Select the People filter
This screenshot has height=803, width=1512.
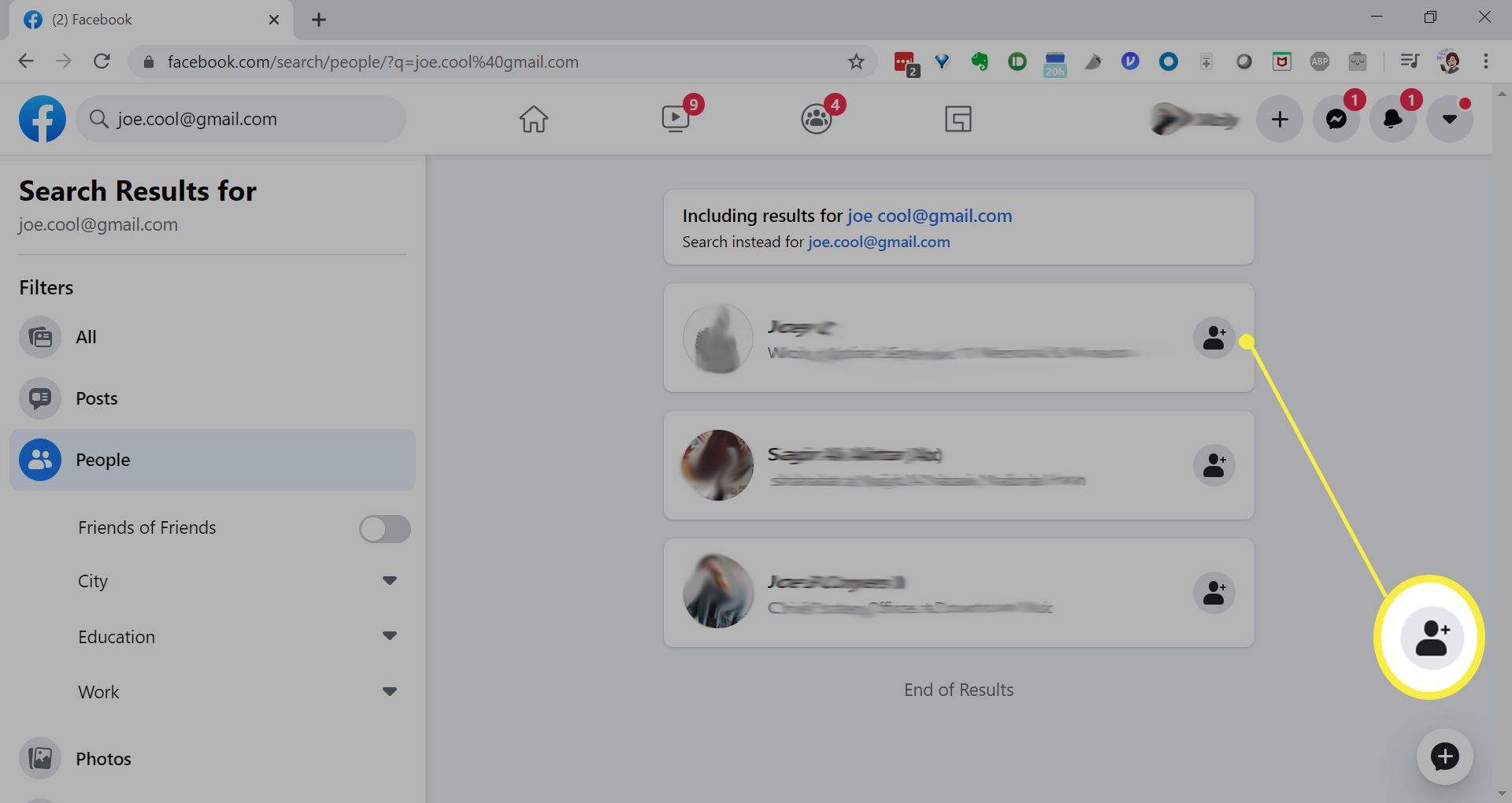(x=213, y=460)
